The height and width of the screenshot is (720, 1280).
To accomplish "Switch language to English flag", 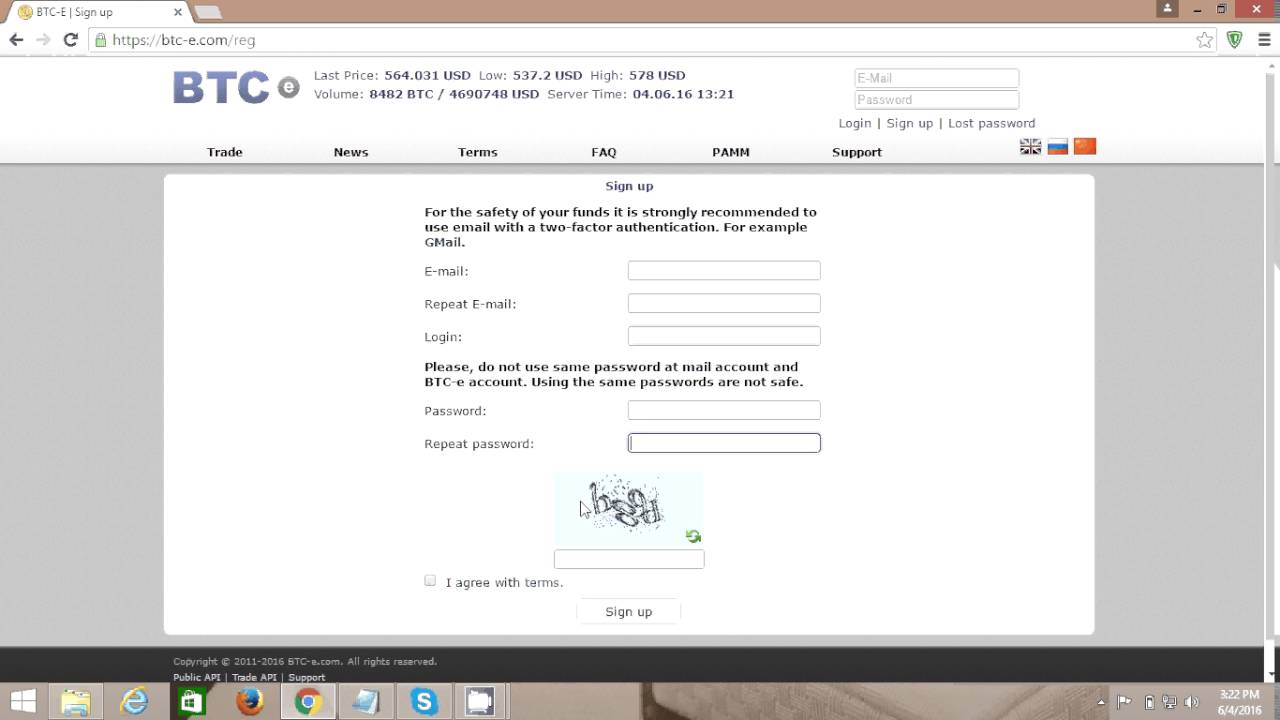I will coord(1030,147).
